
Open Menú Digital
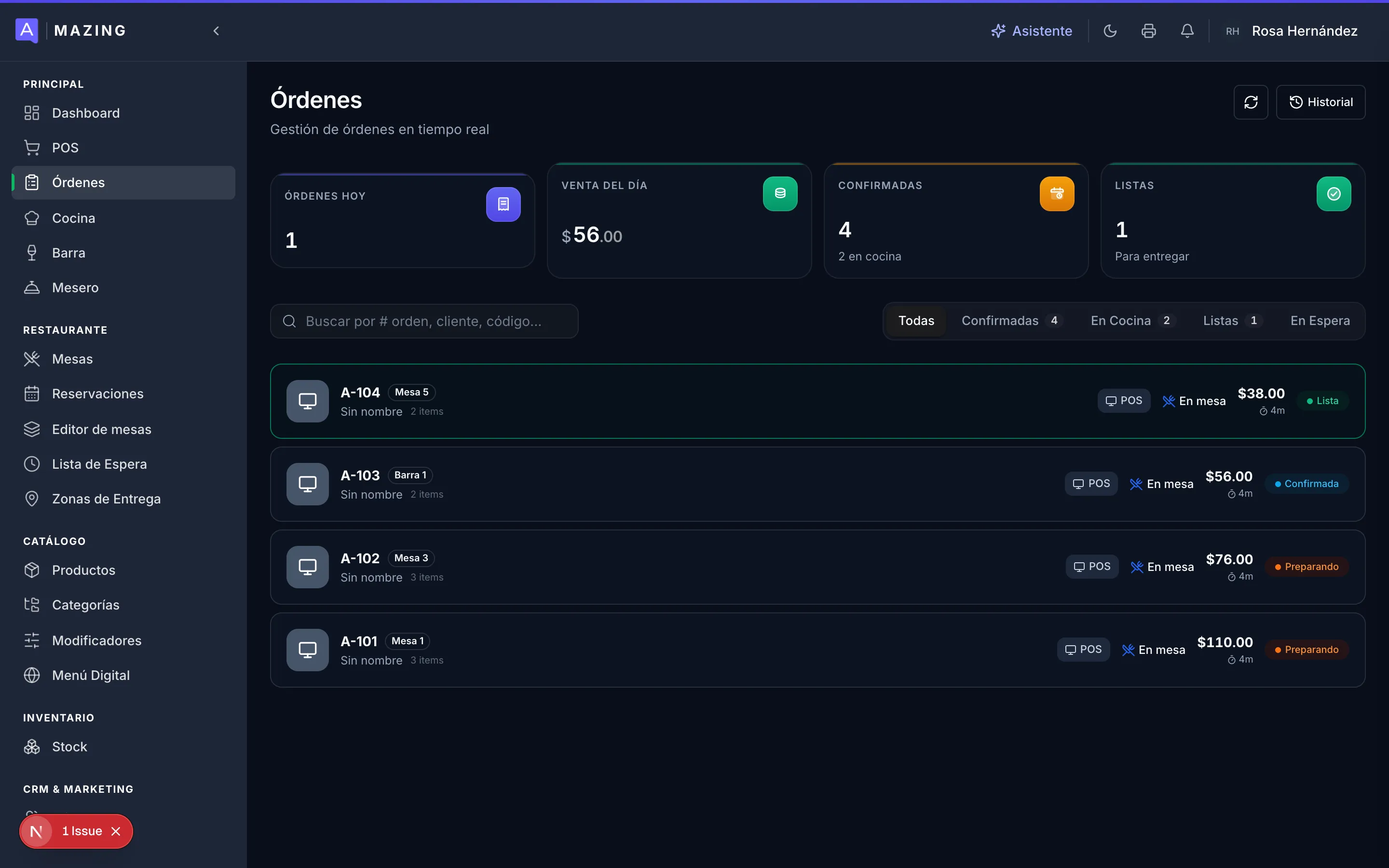coord(123,675)
